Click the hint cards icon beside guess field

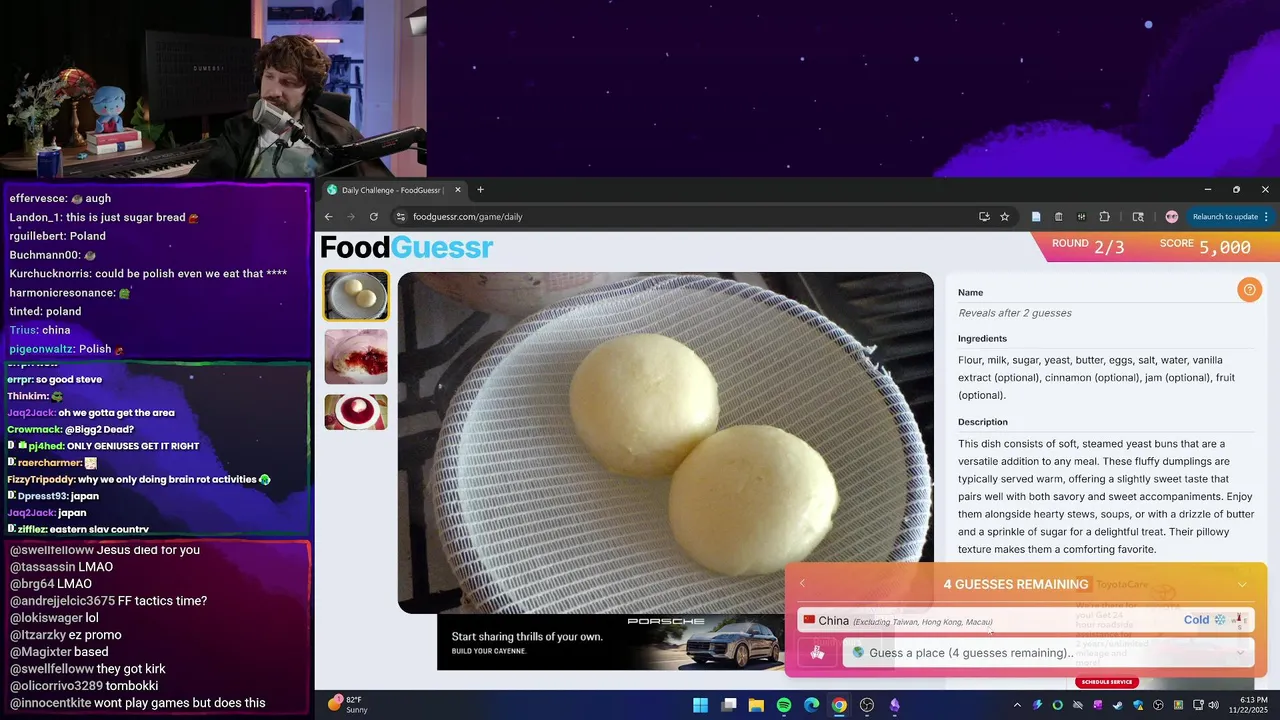point(817,653)
